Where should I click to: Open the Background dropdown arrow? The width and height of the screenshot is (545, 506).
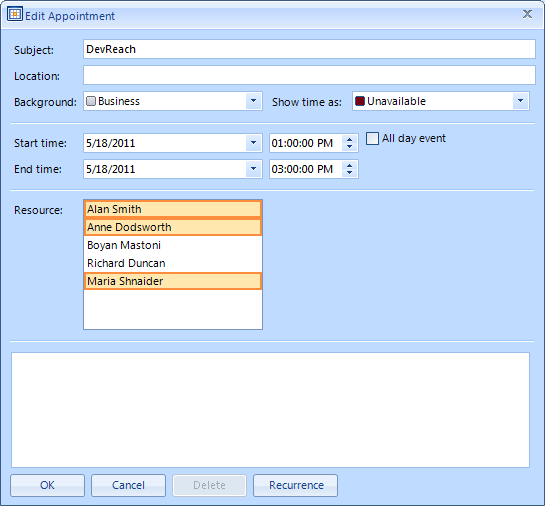253,101
